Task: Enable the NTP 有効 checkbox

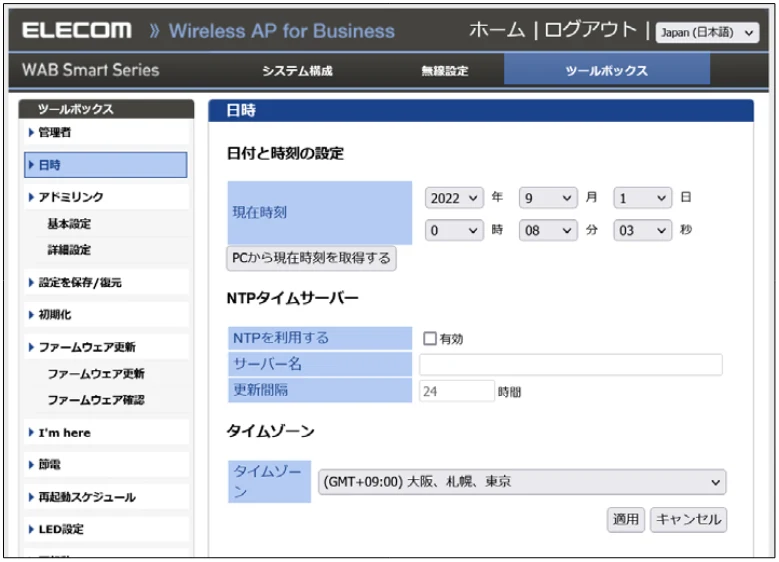Action: (x=430, y=339)
